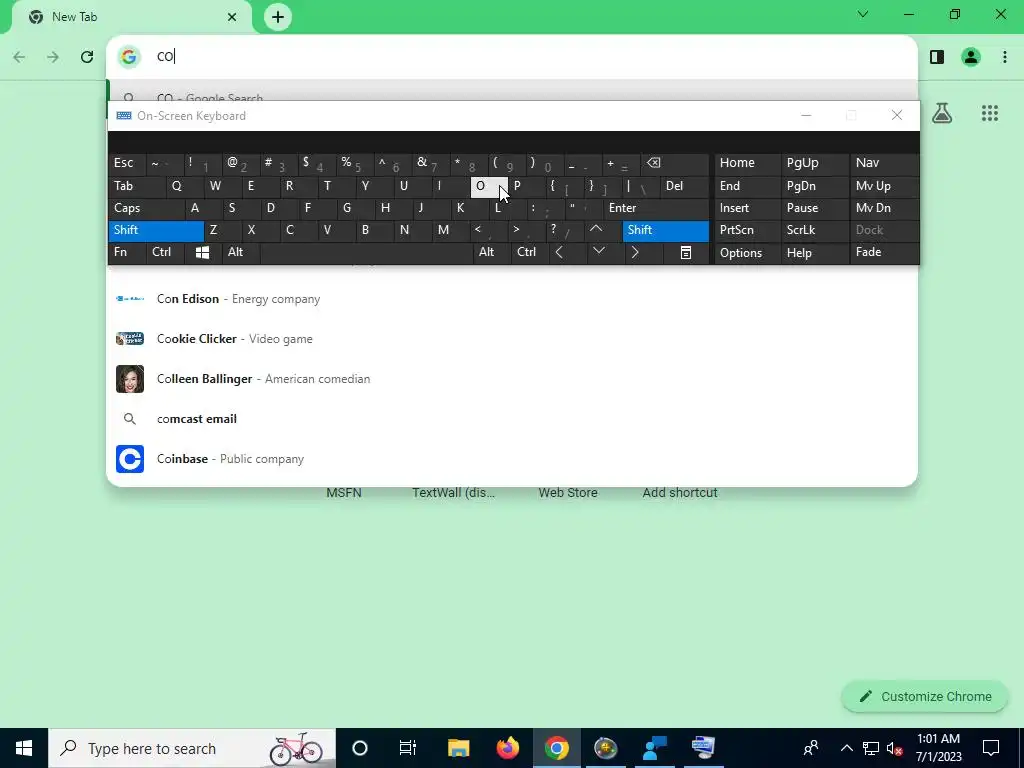Viewport: 1024px width, 768px height.
Task: Open Task View on taskbar
Action: click(x=408, y=748)
